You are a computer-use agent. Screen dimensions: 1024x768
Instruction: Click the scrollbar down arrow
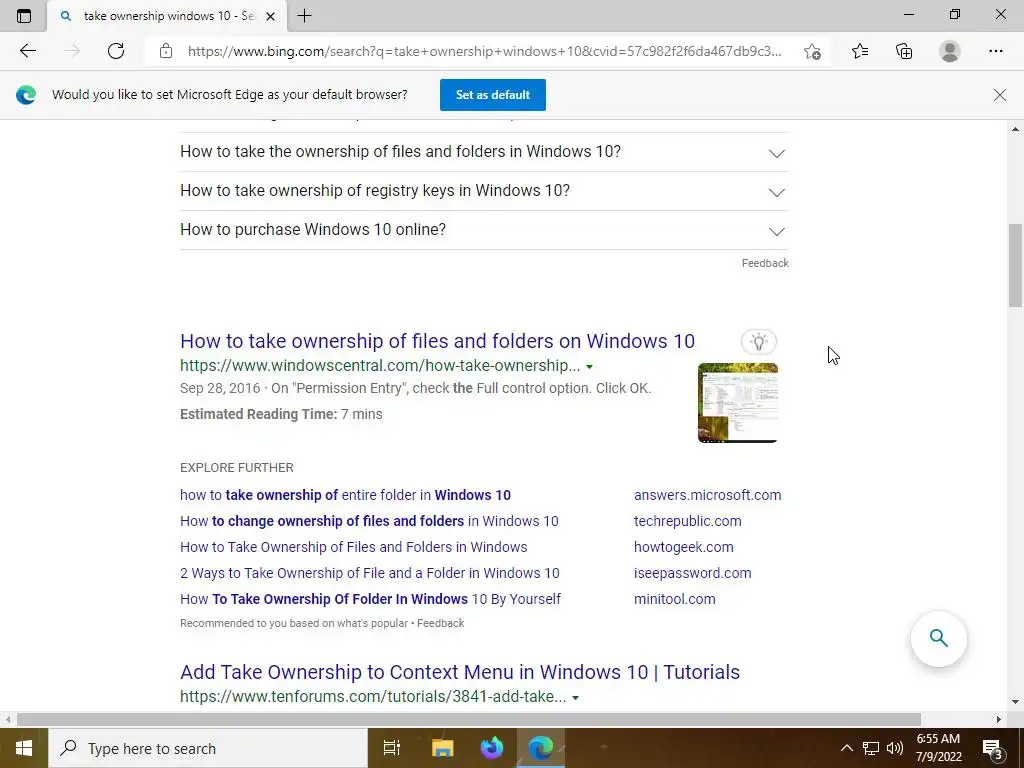[x=1015, y=703]
